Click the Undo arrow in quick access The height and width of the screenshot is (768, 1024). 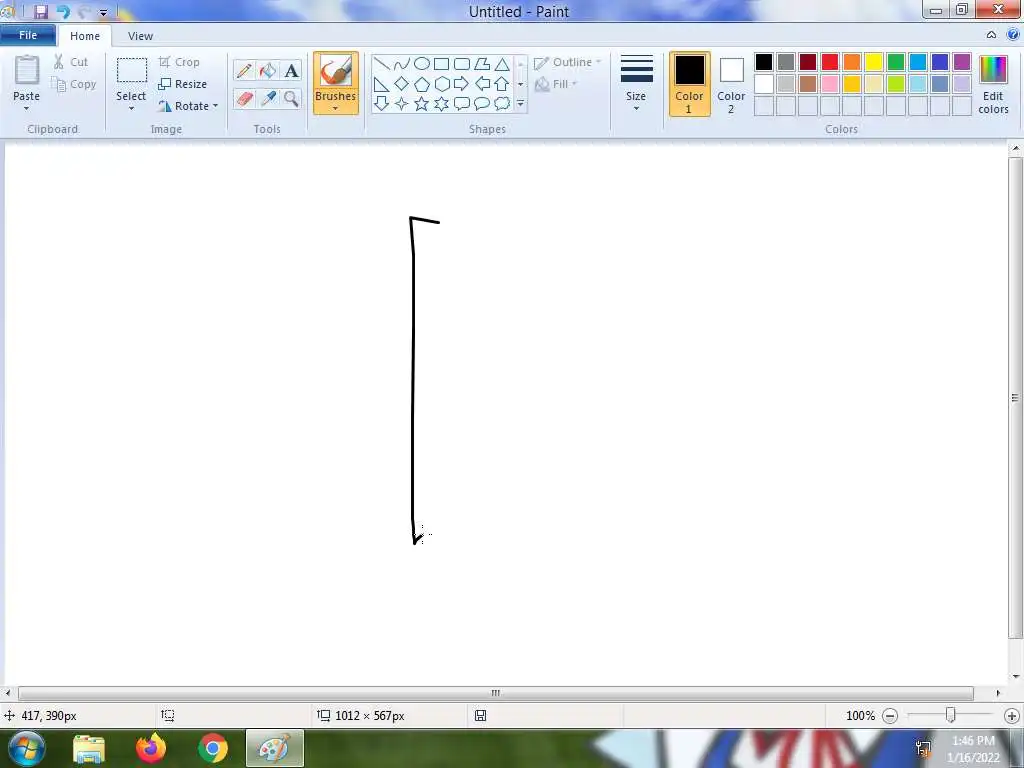tap(63, 11)
